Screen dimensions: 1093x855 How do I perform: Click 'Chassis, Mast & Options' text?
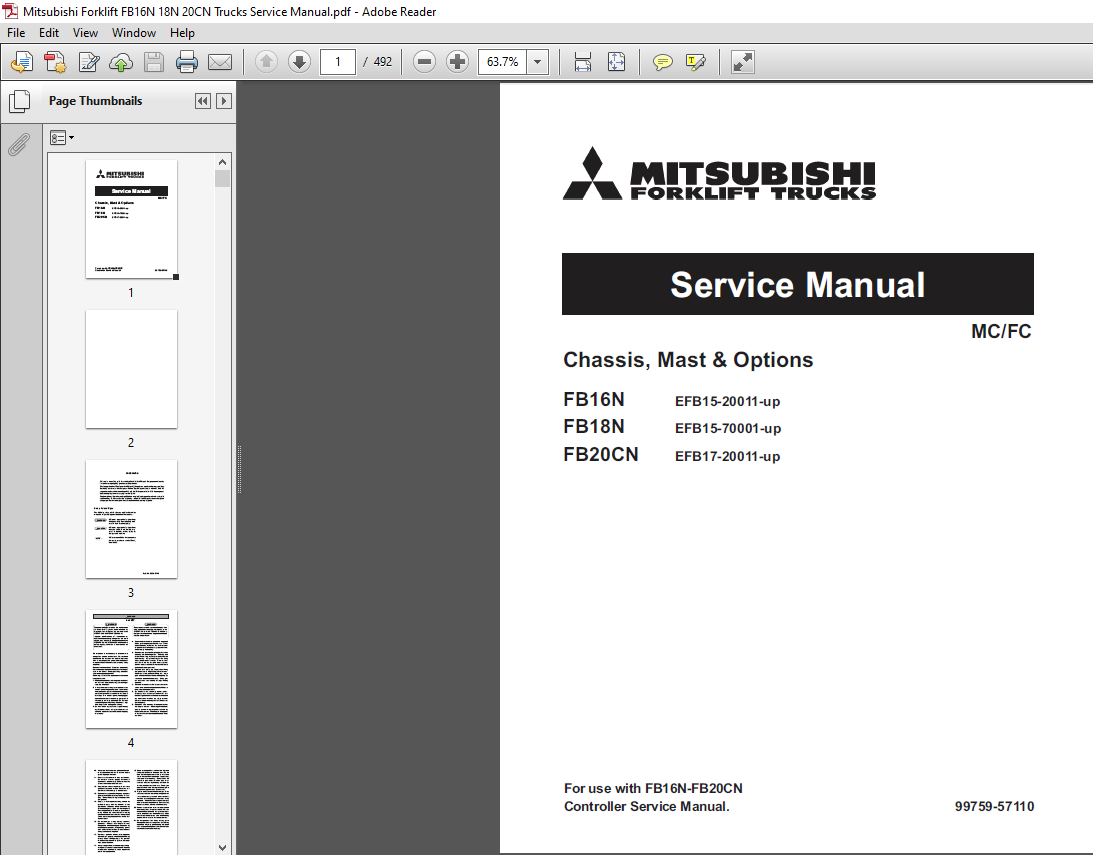pos(688,360)
